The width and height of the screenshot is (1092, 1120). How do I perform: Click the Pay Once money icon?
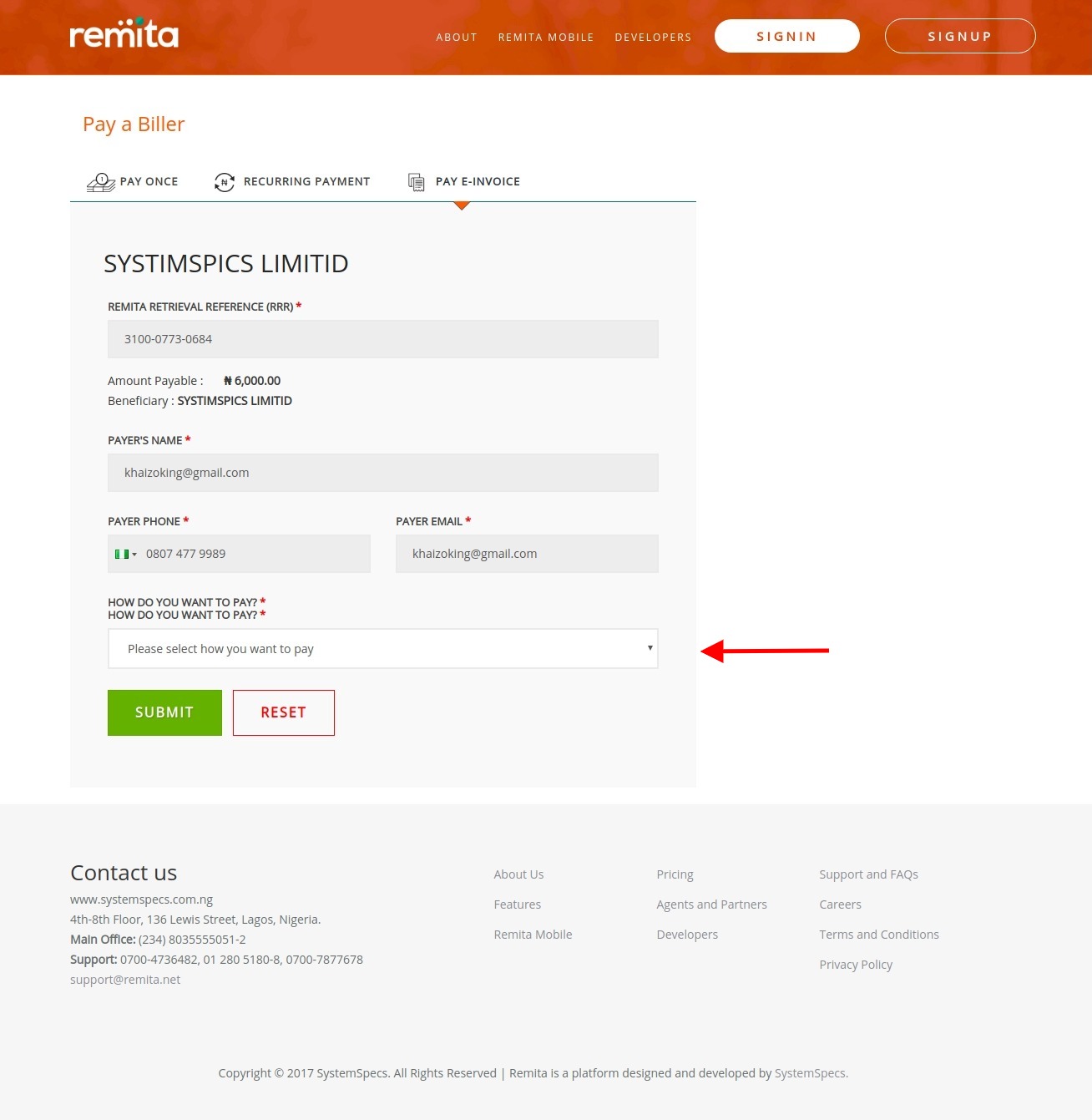100,181
